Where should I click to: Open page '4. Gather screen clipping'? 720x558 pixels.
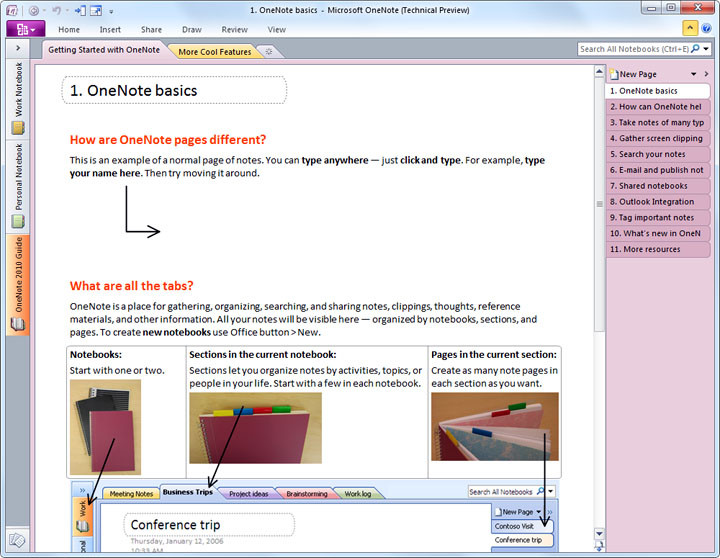click(x=658, y=138)
